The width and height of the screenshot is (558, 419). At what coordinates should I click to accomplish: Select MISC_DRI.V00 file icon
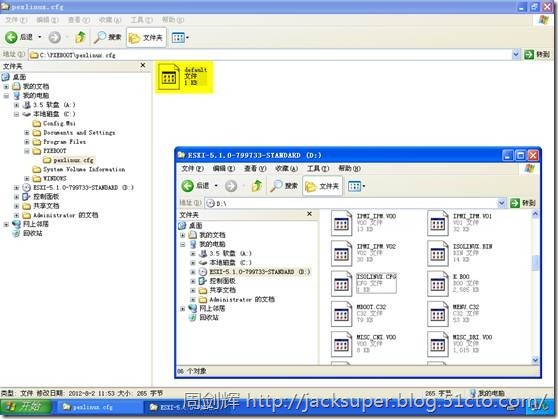438,344
